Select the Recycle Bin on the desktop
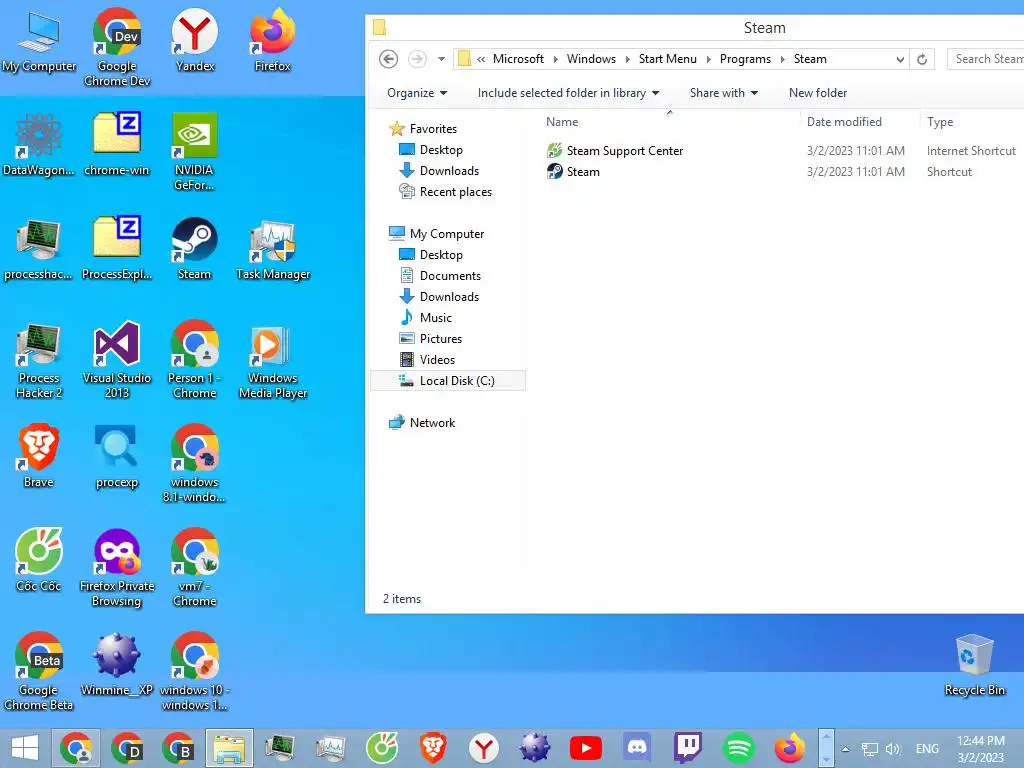Image resolution: width=1024 pixels, height=768 pixels. 974,665
